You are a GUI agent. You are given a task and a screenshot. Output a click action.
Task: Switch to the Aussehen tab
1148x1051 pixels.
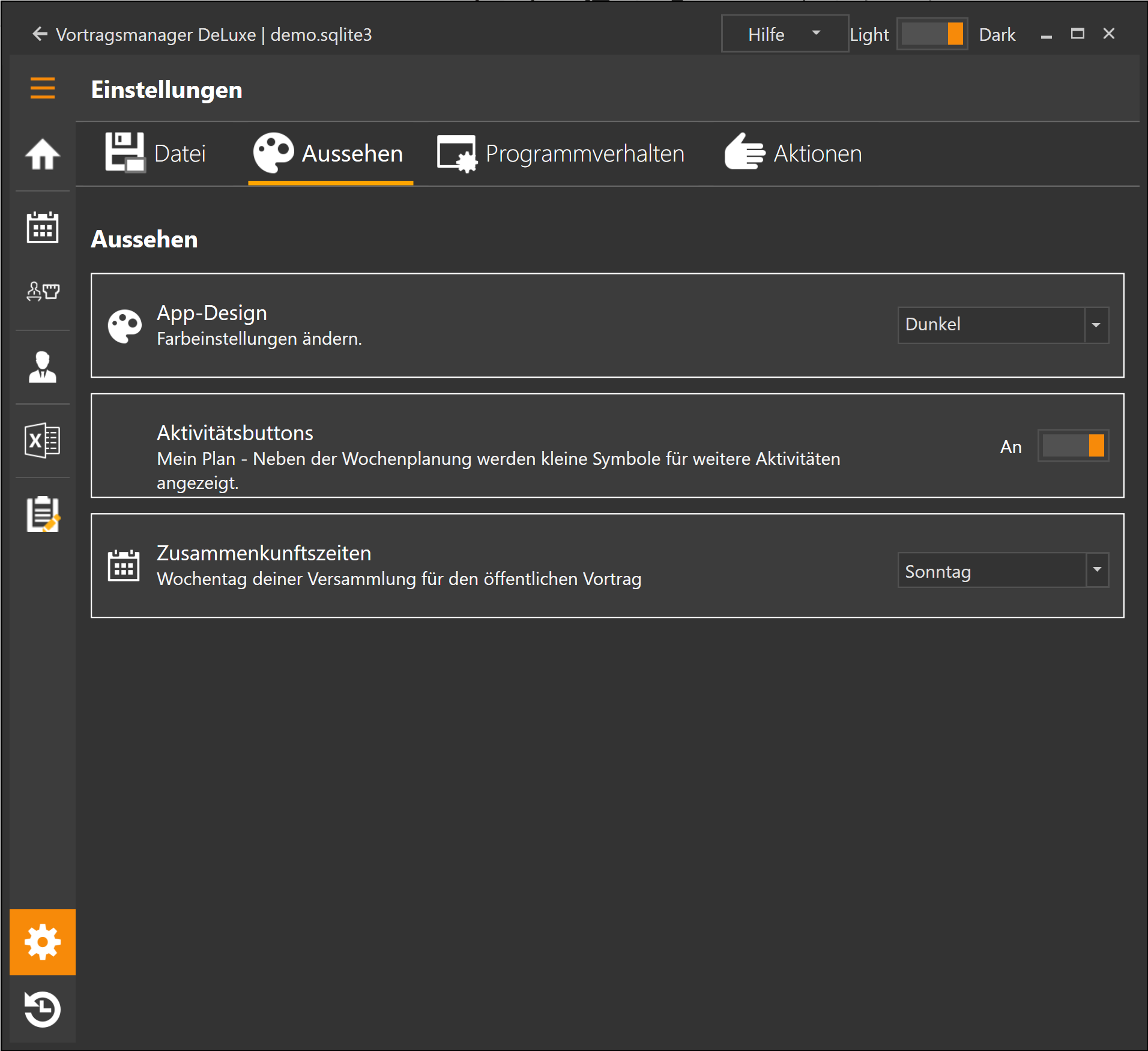click(330, 154)
